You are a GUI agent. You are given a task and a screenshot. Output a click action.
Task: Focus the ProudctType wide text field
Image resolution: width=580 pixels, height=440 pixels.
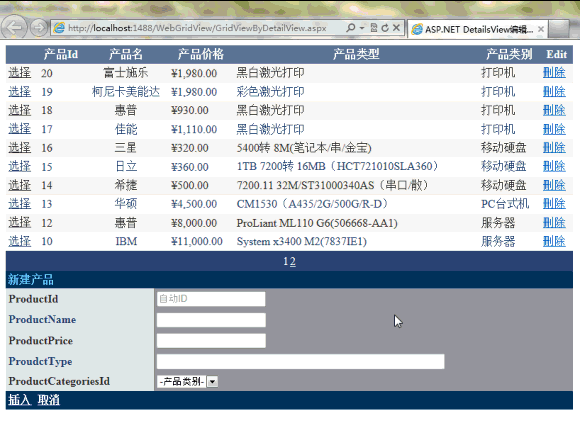[x=300, y=362]
